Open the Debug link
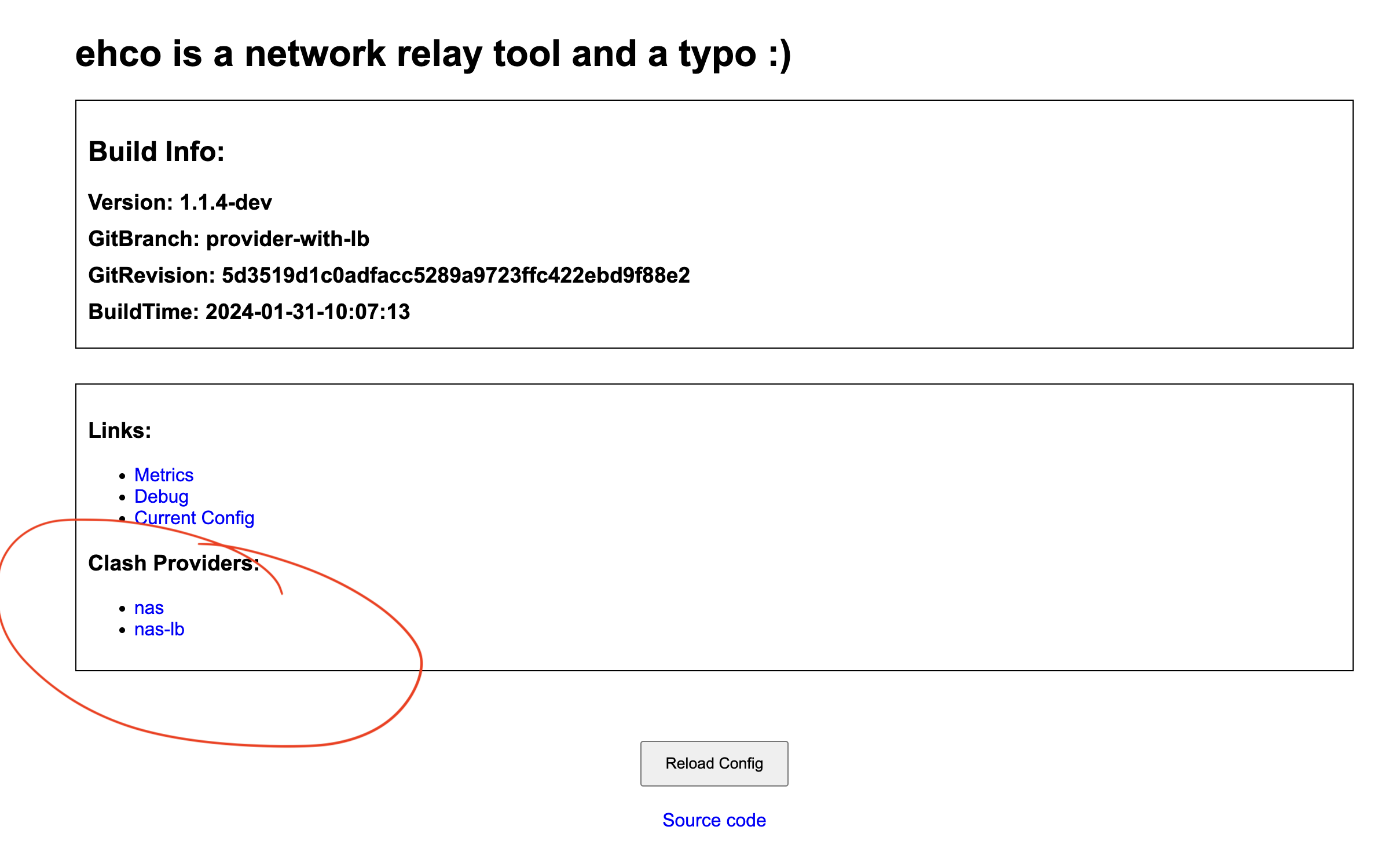 click(161, 496)
